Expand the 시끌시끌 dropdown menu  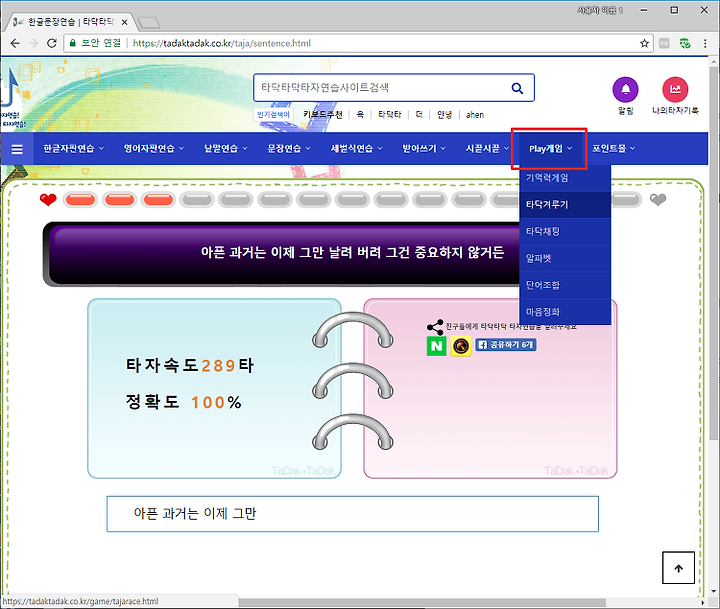[x=487, y=148]
